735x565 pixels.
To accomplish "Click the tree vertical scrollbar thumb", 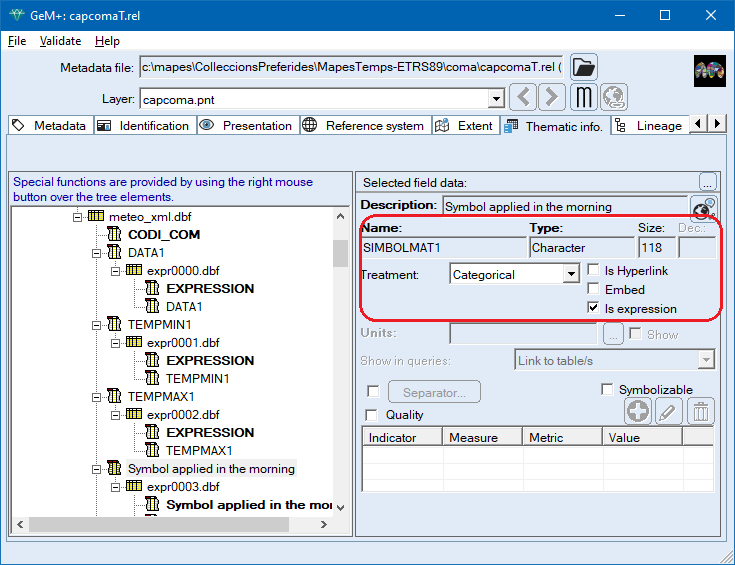I will [340, 253].
